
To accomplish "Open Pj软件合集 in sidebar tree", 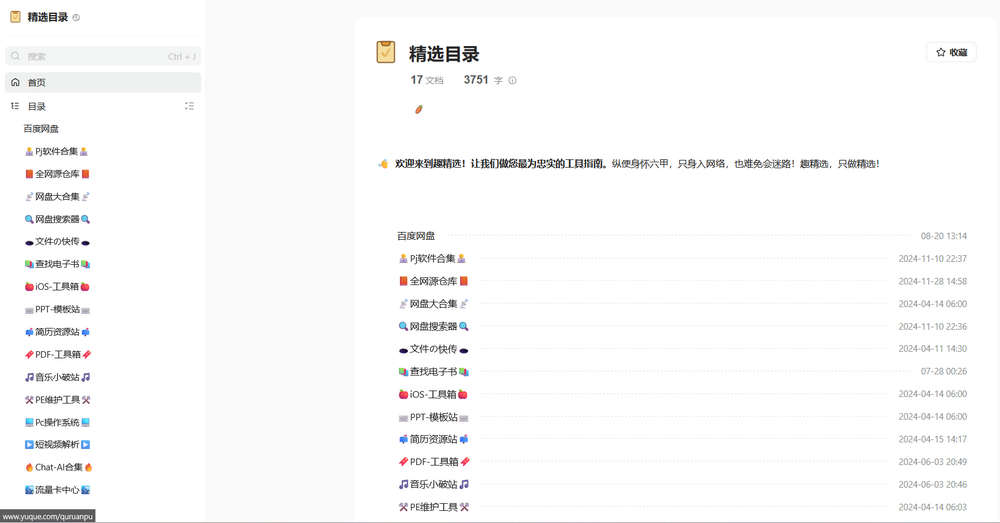I will click(56, 151).
